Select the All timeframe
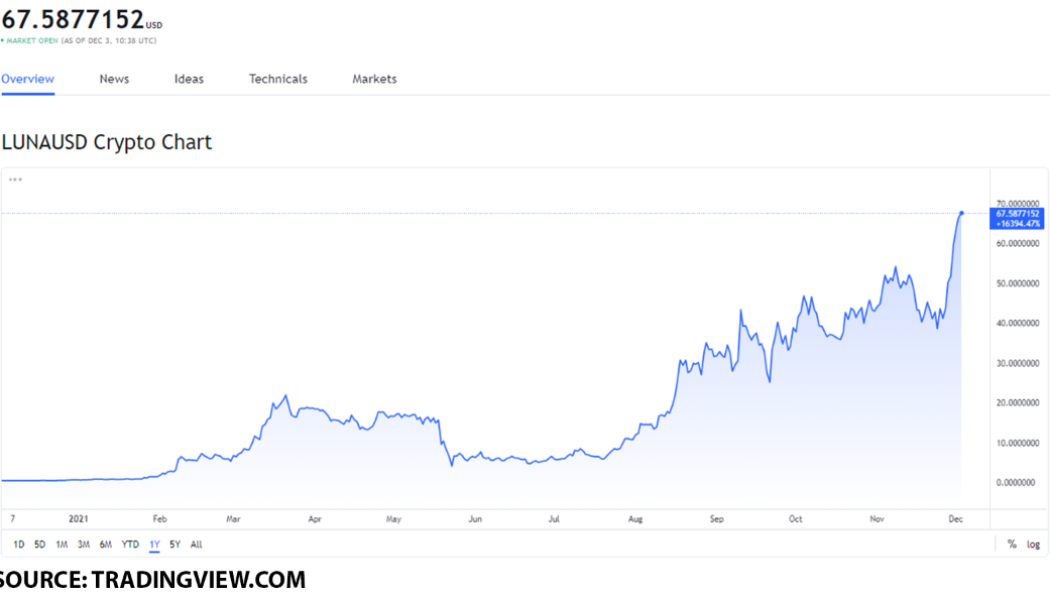 point(195,544)
